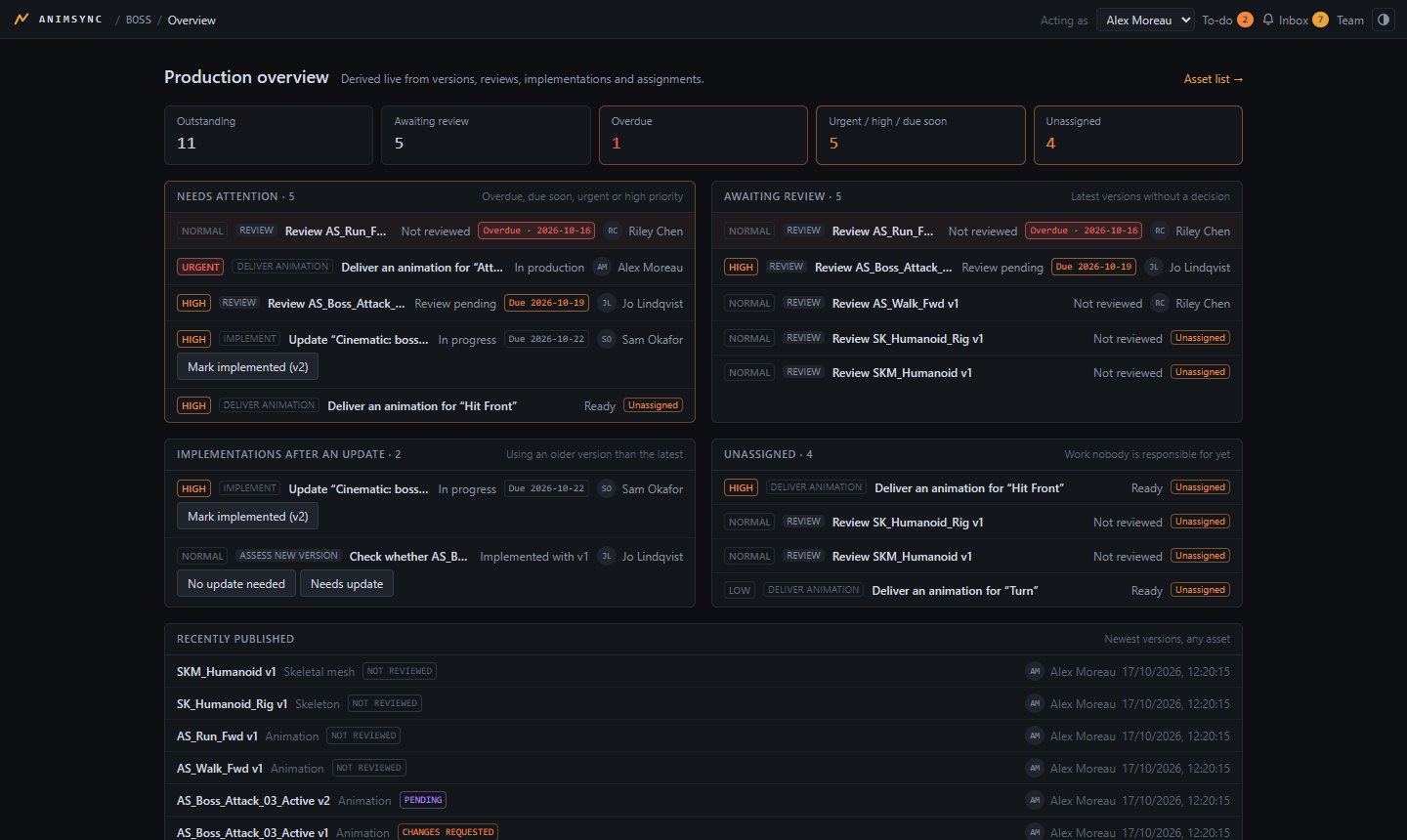
Task: Open Deliver an animation for "Att..." task
Action: click(422, 268)
